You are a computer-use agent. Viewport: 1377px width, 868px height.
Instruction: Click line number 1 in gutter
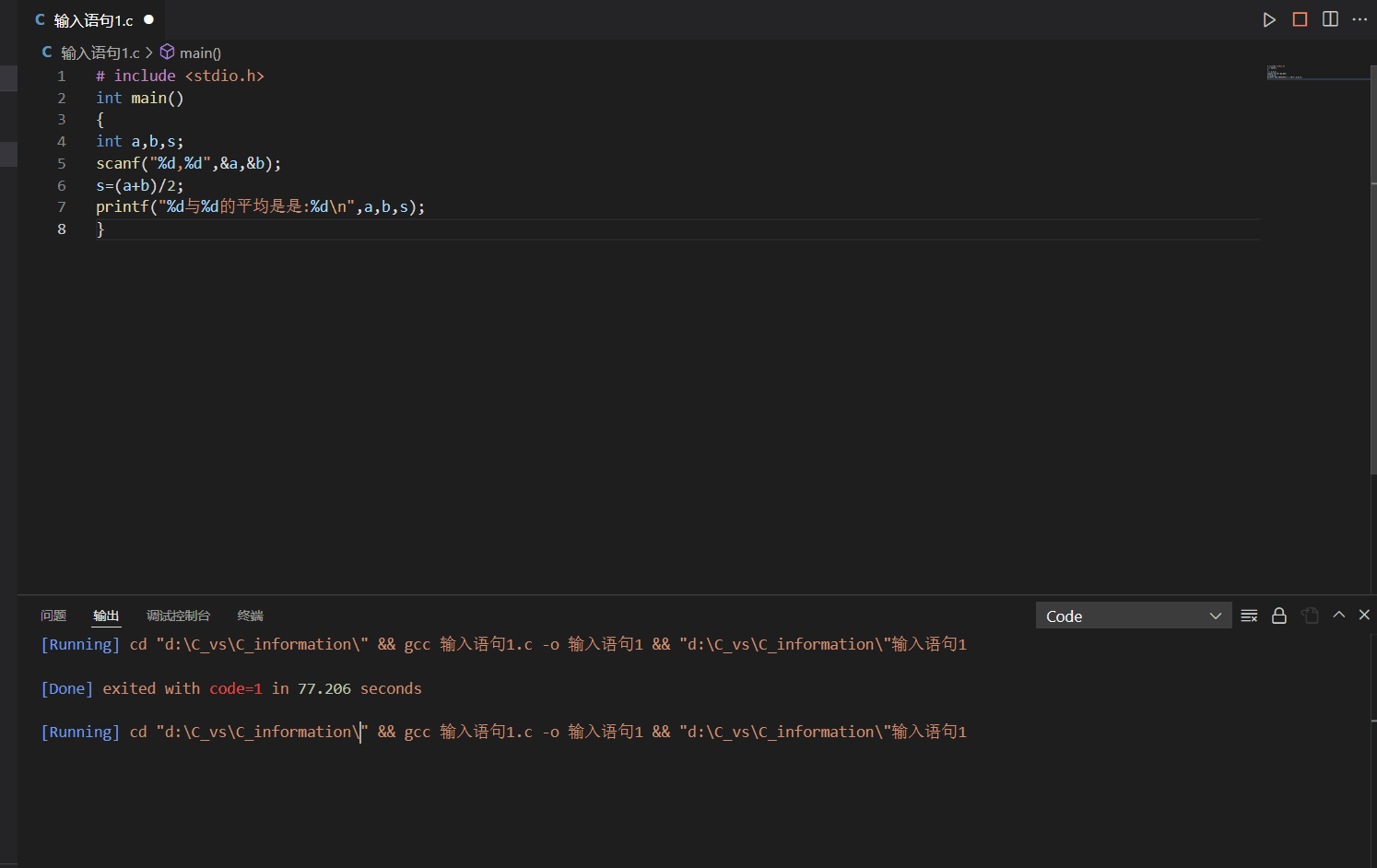coord(62,76)
